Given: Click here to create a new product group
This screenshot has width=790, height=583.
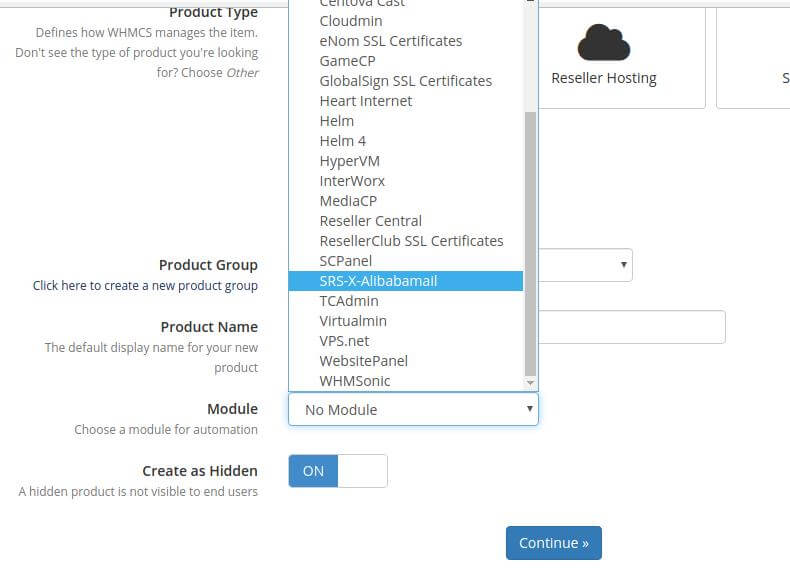Looking at the screenshot, I should pos(145,286).
